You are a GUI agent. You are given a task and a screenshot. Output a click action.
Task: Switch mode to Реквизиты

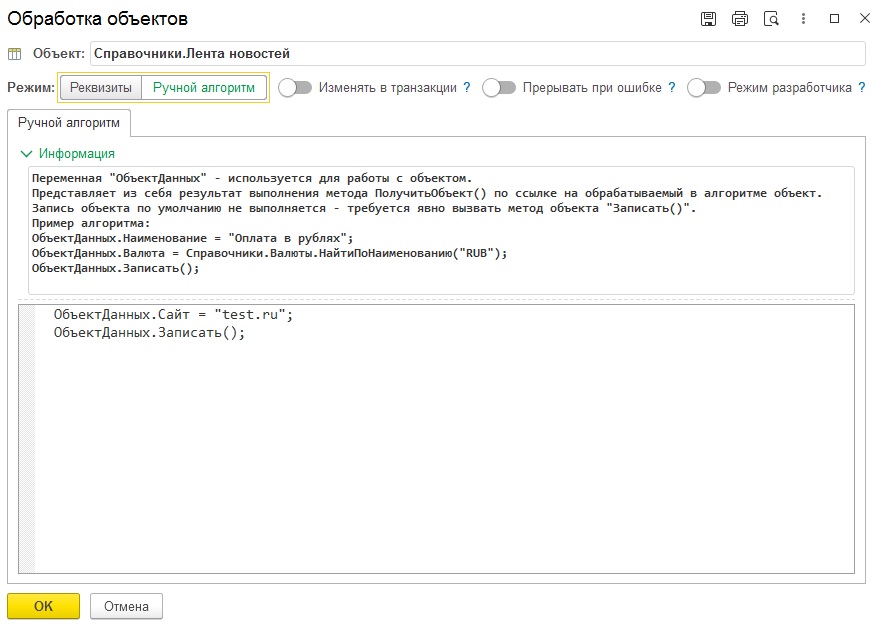coord(100,88)
